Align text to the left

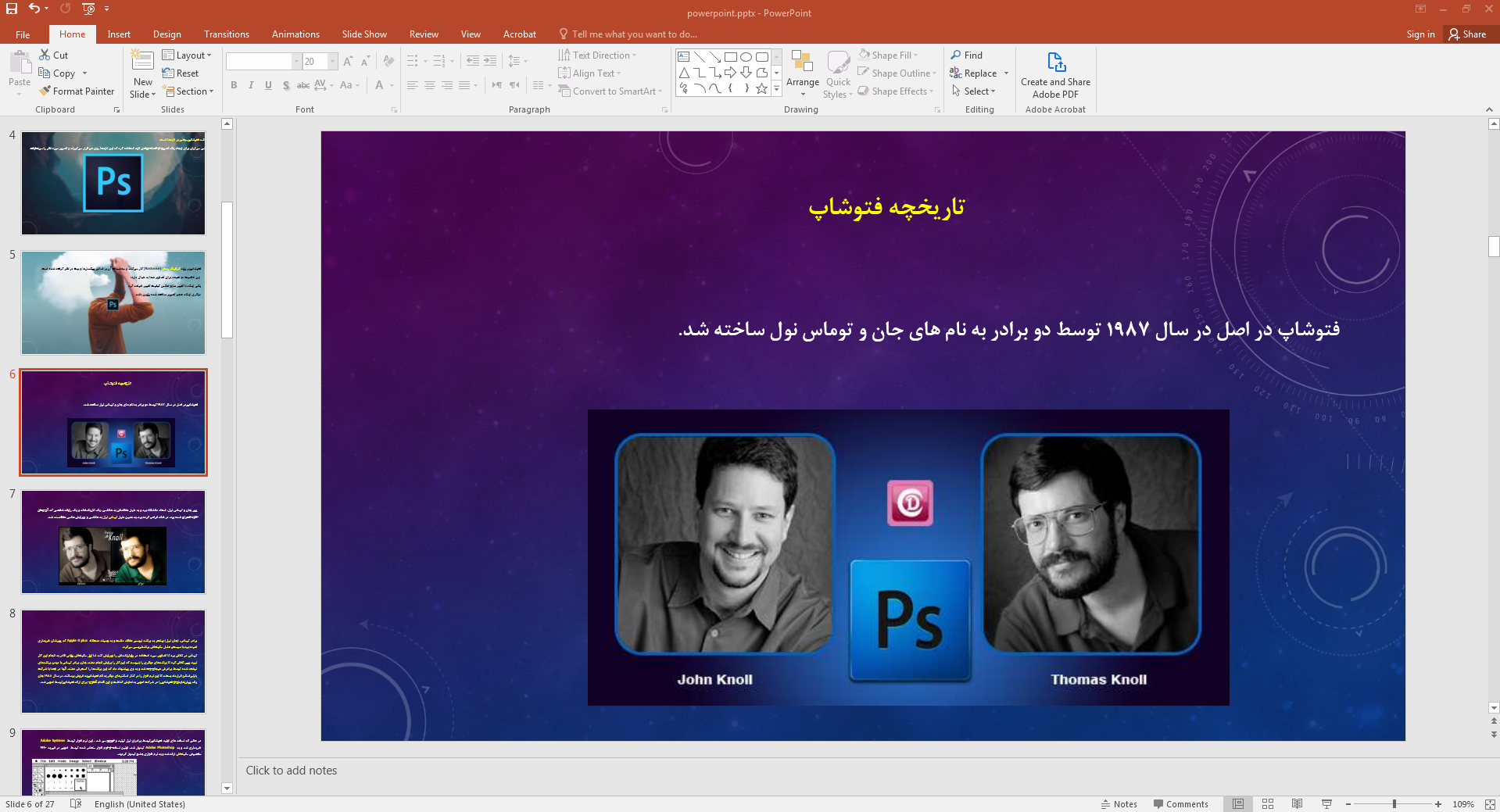(x=412, y=85)
